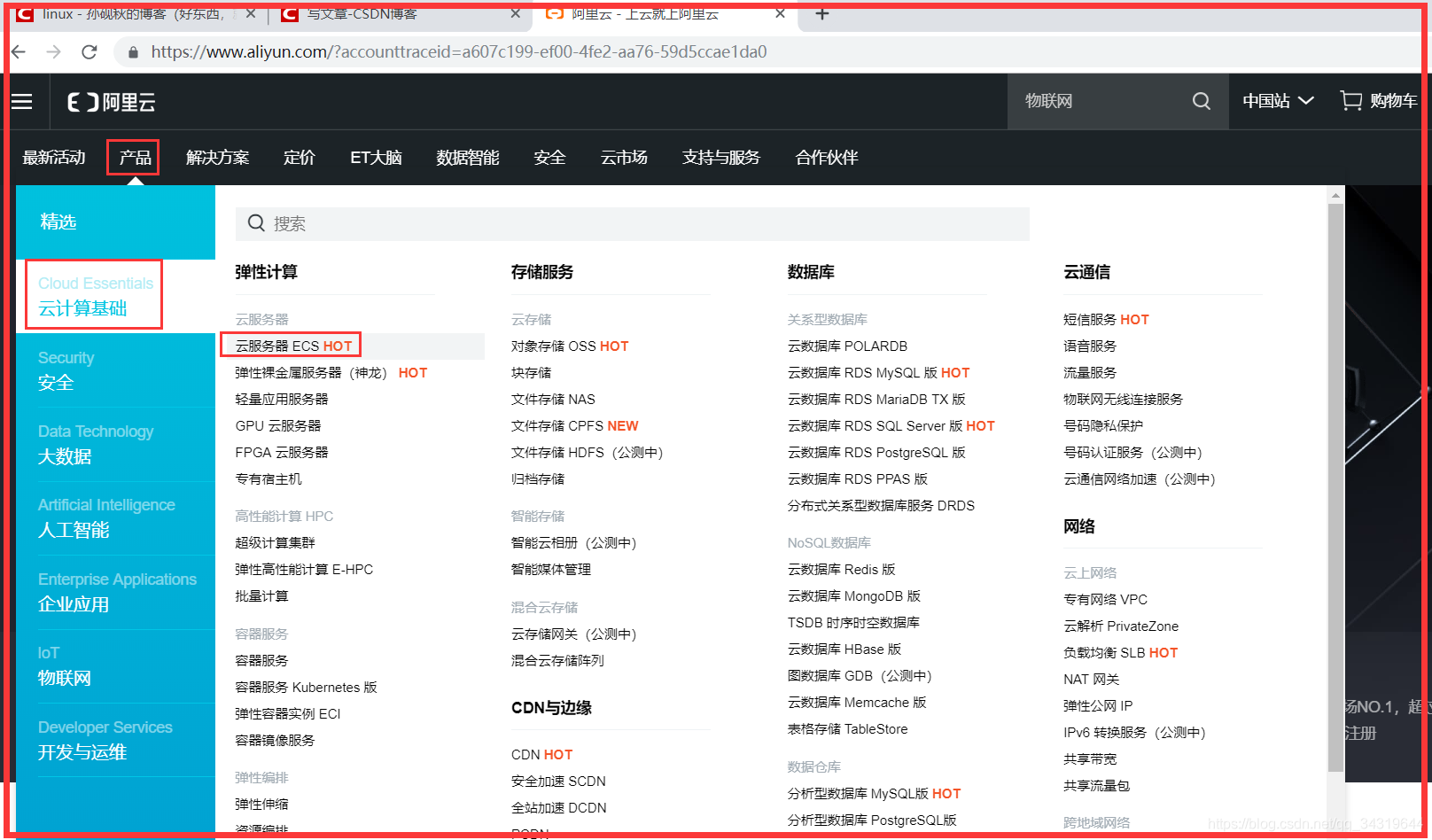Open the 云市场 menu
1432x840 pixels.
[x=624, y=157]
